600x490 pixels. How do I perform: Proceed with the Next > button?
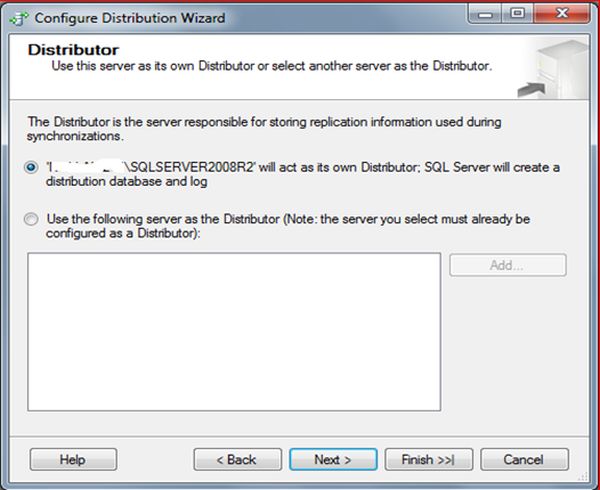click(x=333, y=459)
